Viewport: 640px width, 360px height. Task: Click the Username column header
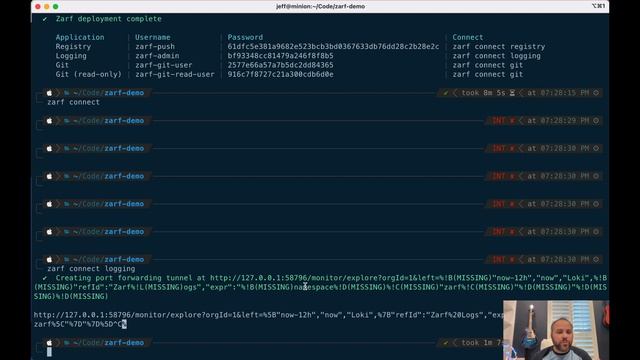[x=153, y=37]
